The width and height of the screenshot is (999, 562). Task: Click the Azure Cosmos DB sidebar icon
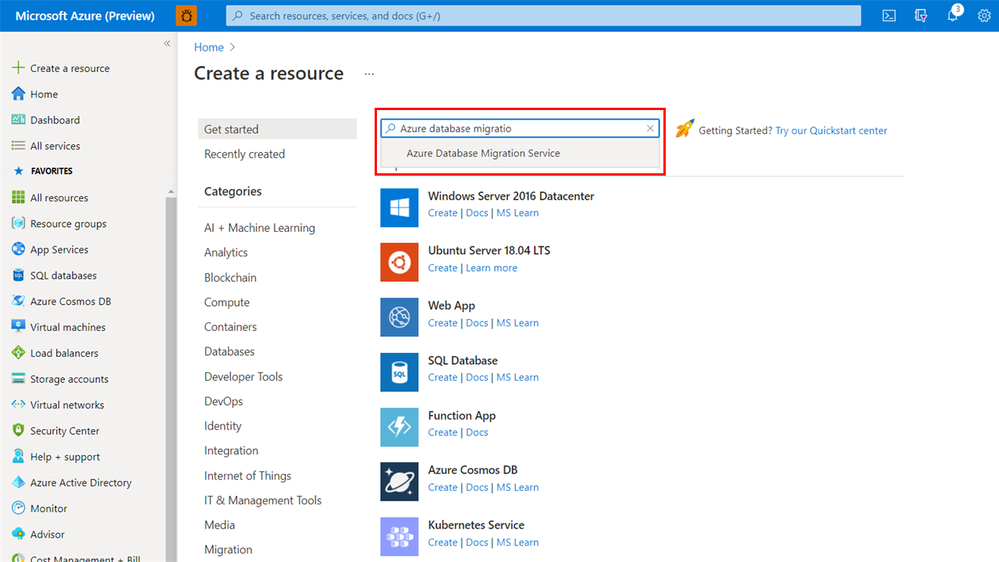(x=18, y=301)
